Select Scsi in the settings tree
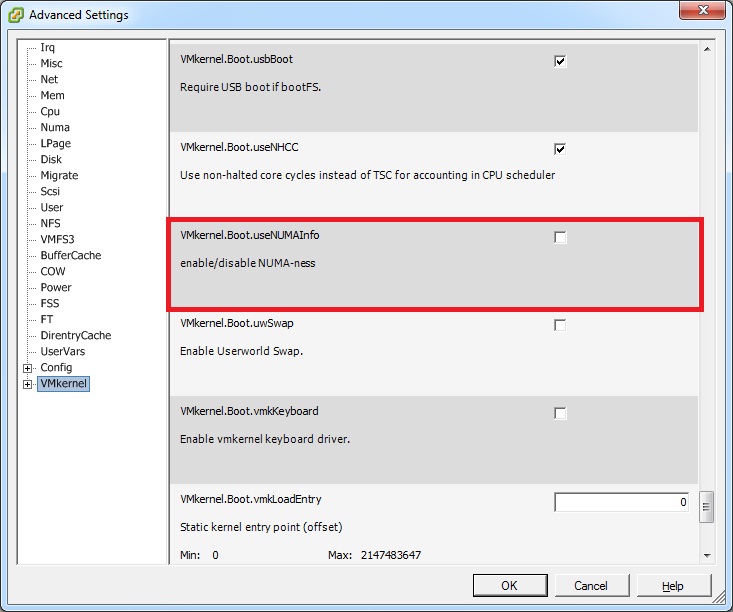The width and height of the screenshot is (733, 612). coord(50,191)
